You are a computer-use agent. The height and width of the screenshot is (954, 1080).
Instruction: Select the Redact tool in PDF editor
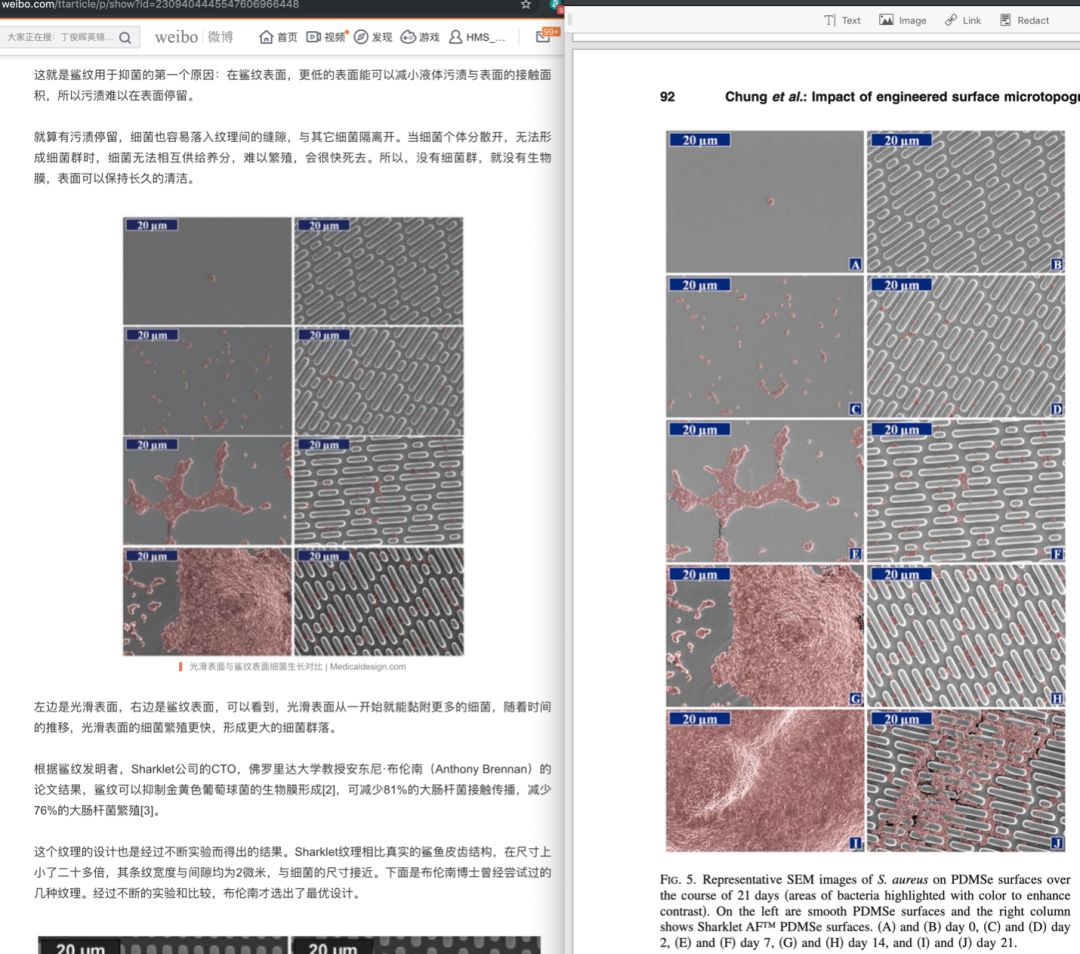click(1024, 20)
